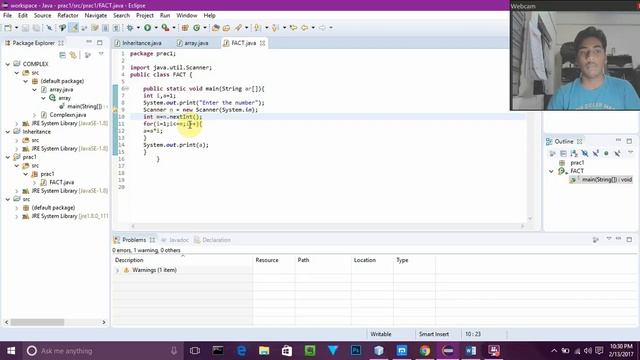Open the Refactor menu
Screen dimensions: 640x360
coord(68,16)
